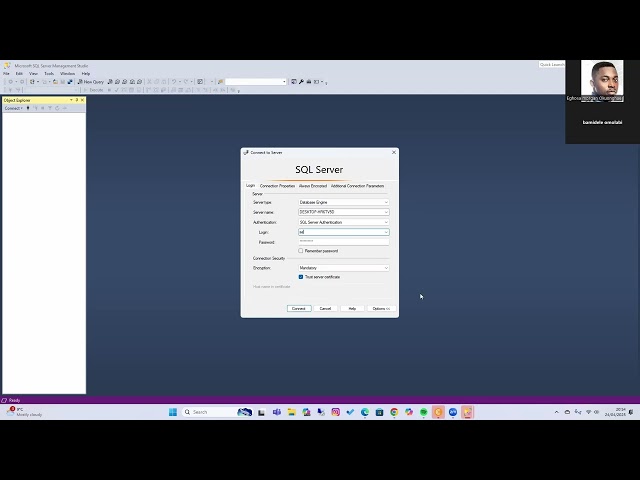640x480 pixels.
Task: Click the Find in Files icon by search box
Action: click(221, 82)
